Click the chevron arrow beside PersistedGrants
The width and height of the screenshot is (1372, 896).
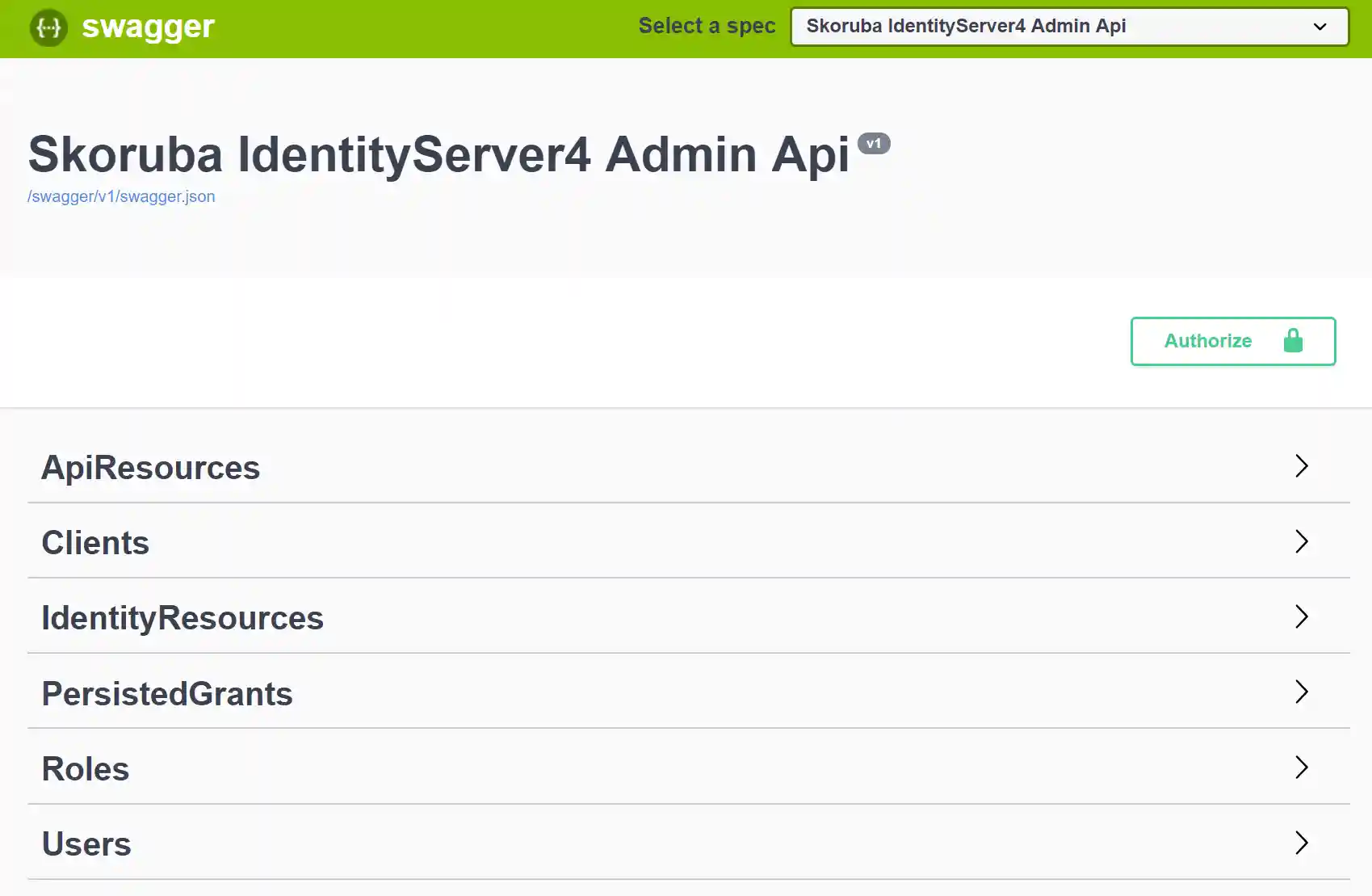point(1301,692)
